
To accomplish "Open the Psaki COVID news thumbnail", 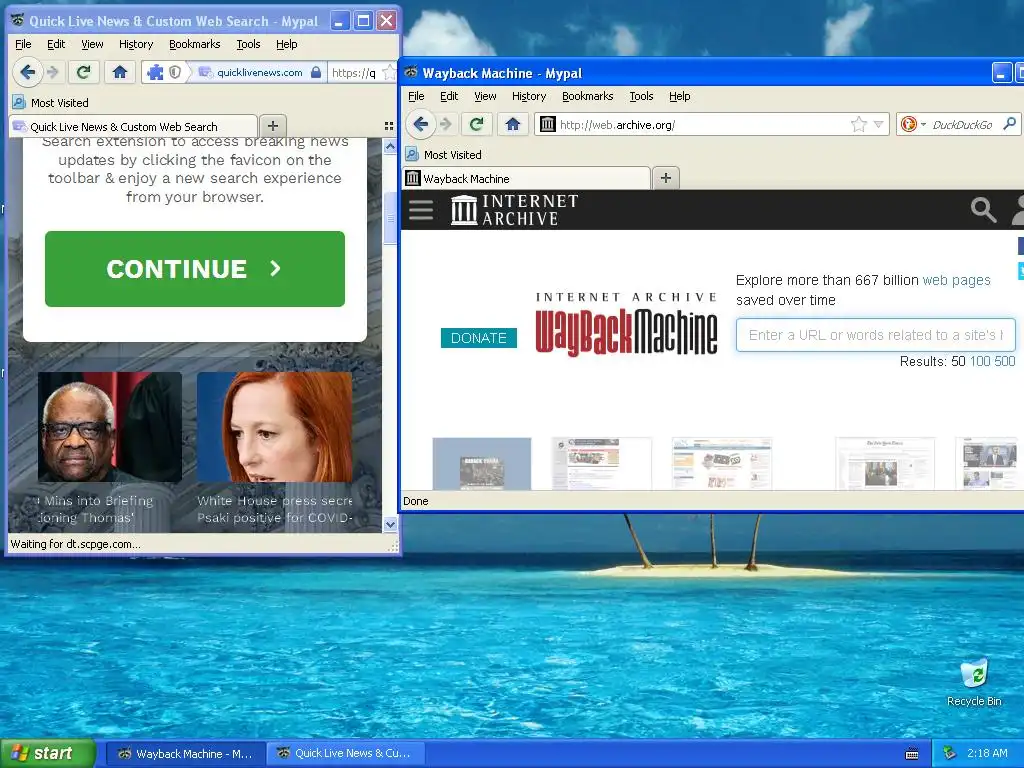I will click(274, 427).
